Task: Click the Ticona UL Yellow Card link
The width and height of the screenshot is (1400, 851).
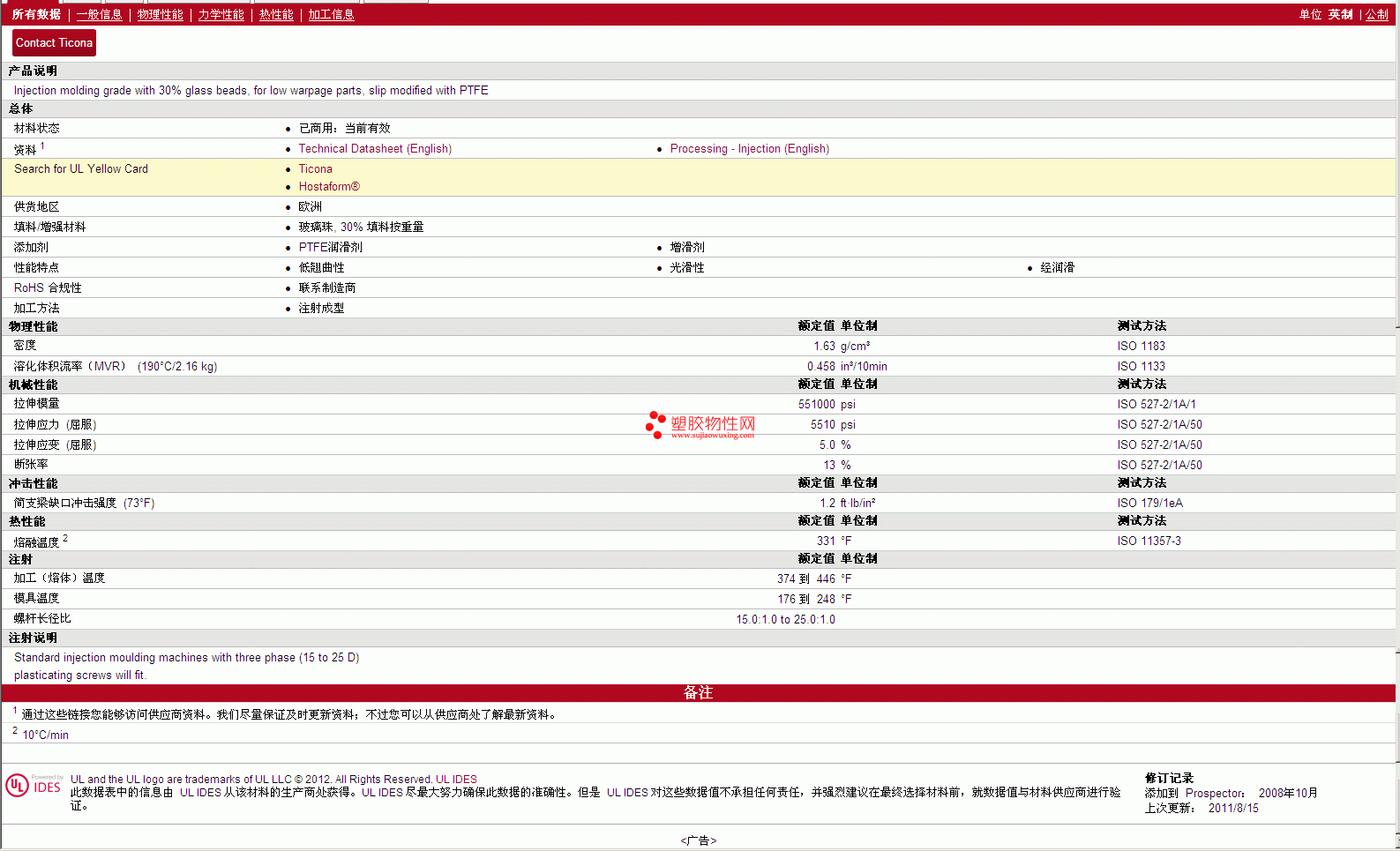Action: tap(315, 168)
